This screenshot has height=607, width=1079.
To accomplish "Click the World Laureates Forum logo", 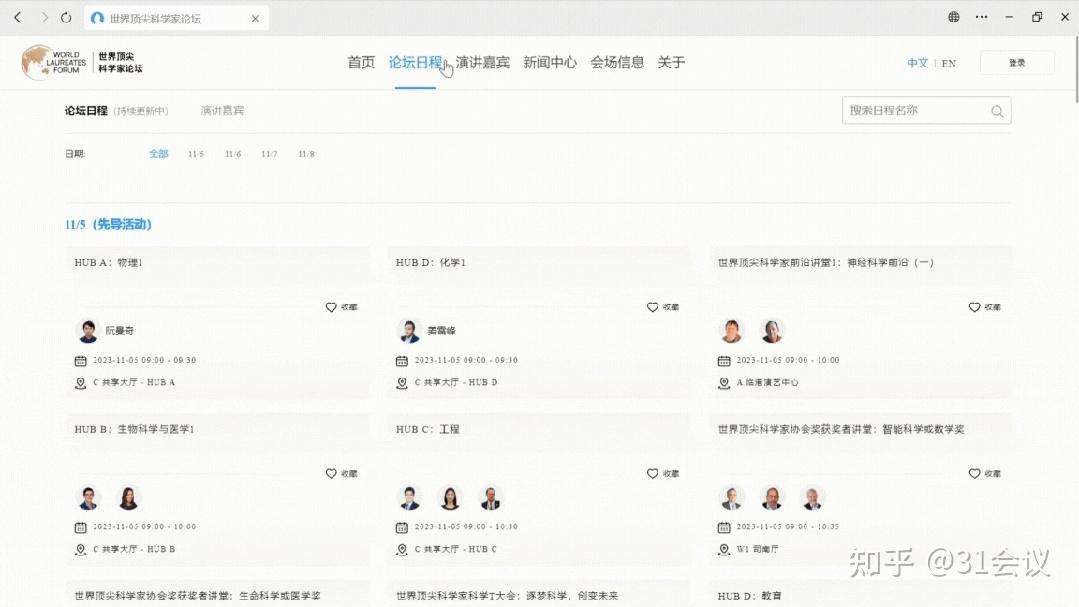I will click(x=82, y=63).
